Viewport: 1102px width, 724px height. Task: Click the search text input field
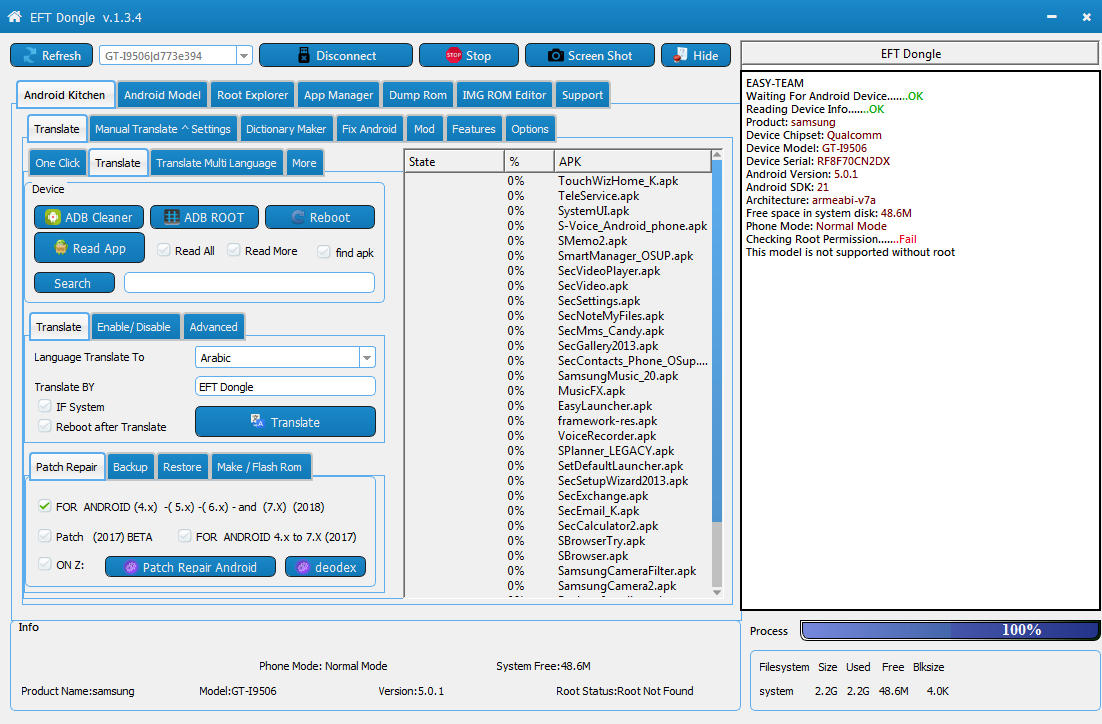click(x=249, y=283)
